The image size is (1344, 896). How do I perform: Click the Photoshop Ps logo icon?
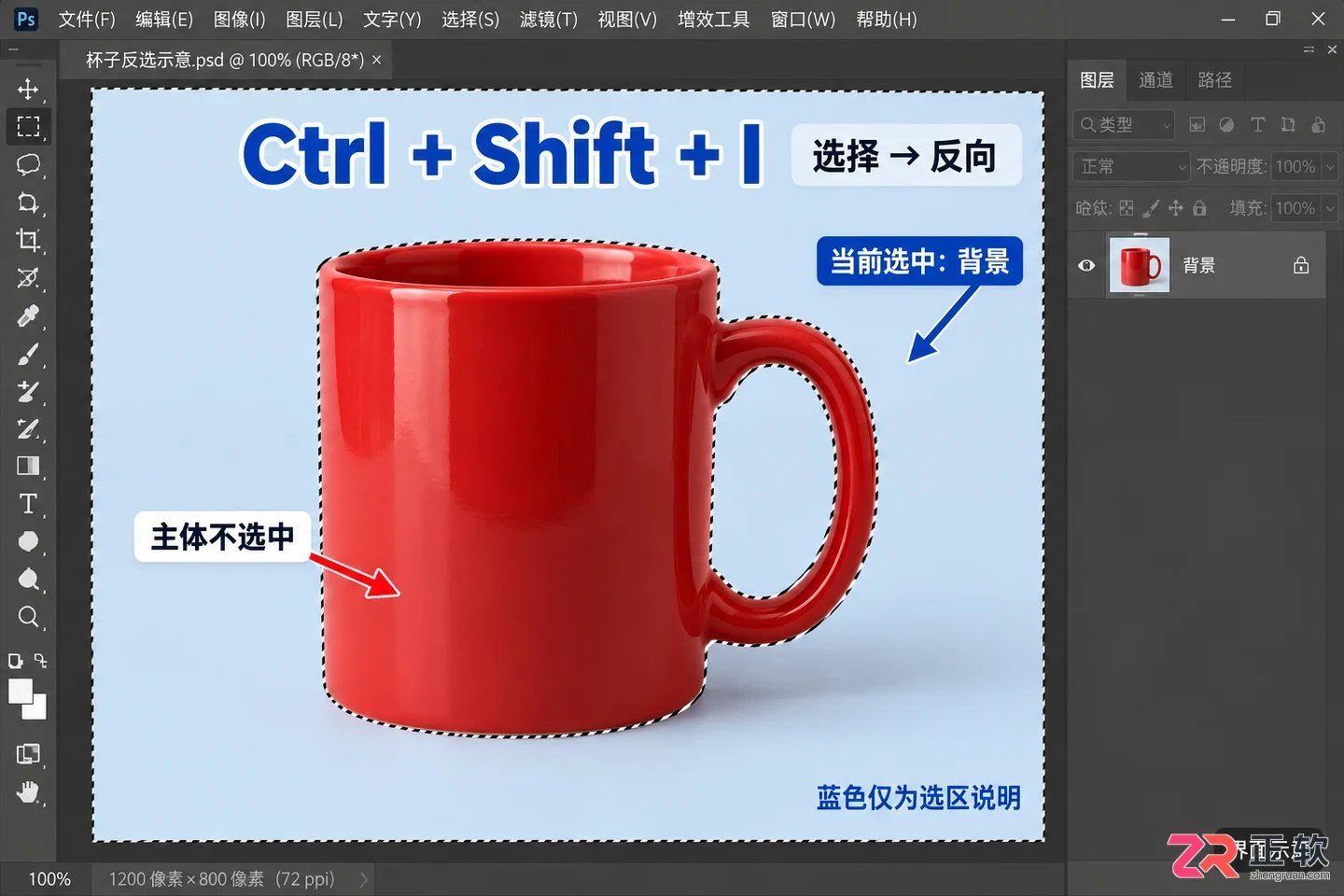[26, 19]
